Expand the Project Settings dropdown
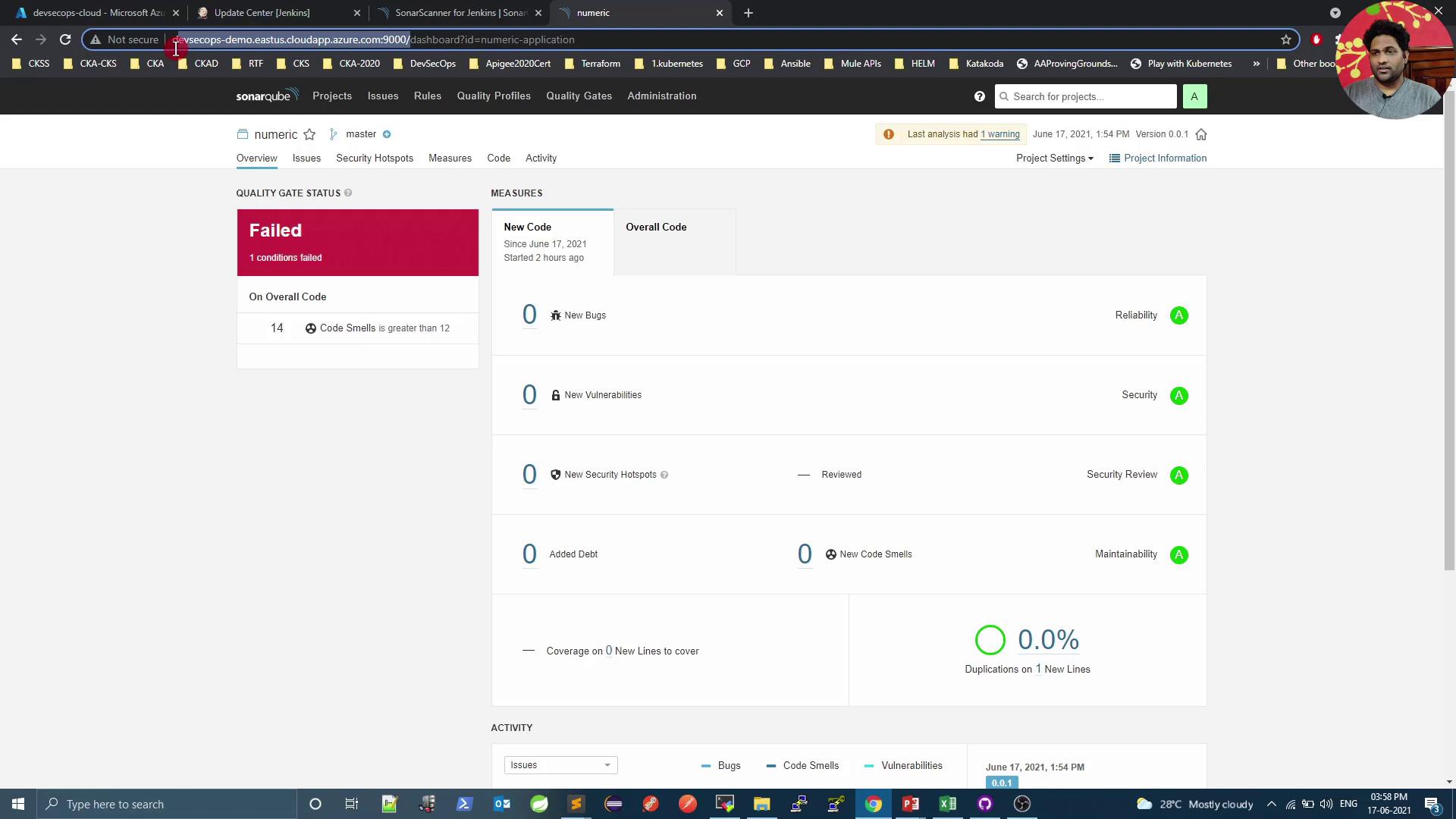The width and height of the screenshot is (1456, 819). [1054, 158]
